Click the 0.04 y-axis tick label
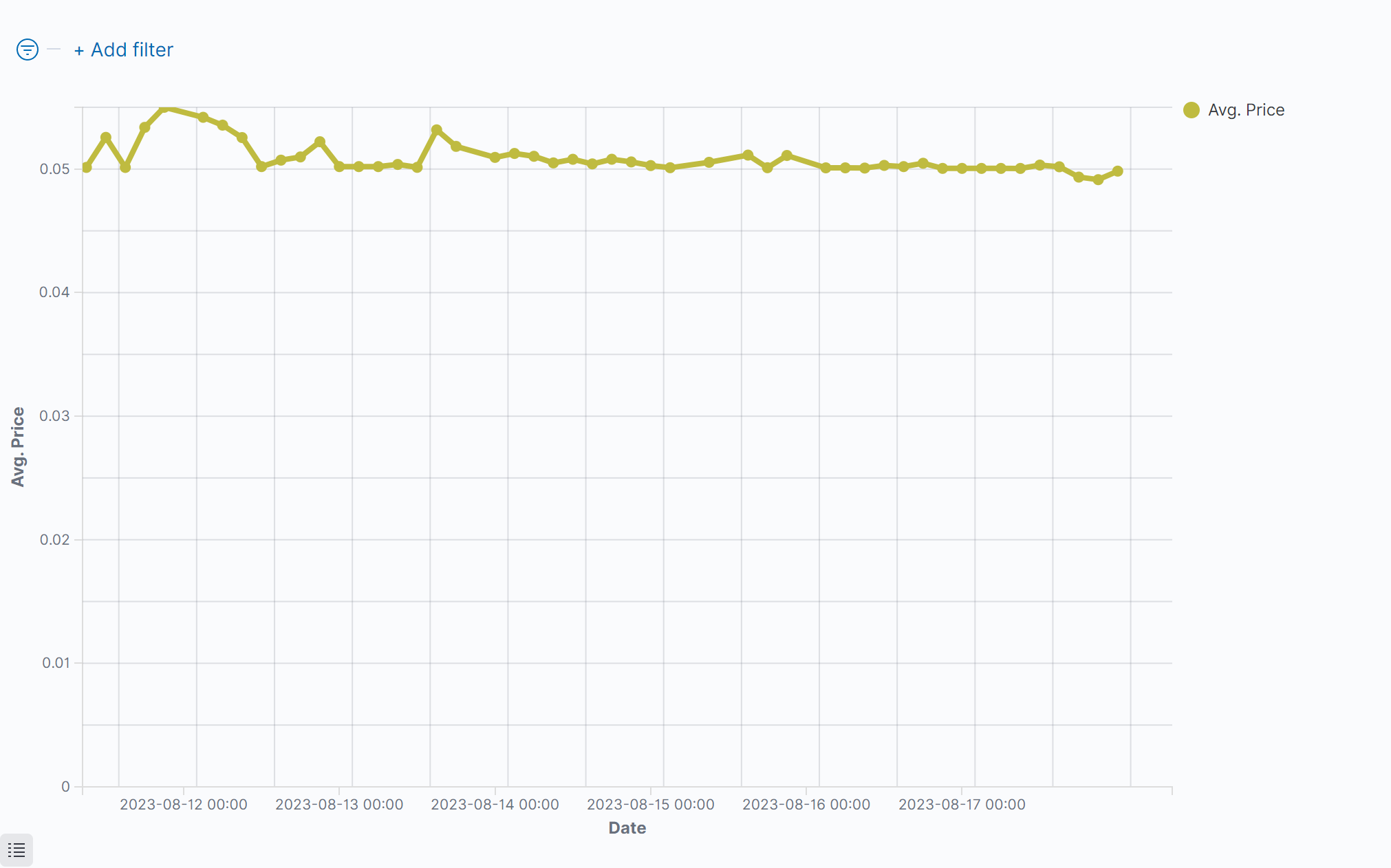Viewport: 1391px width, 868px height. coord(54,292)
